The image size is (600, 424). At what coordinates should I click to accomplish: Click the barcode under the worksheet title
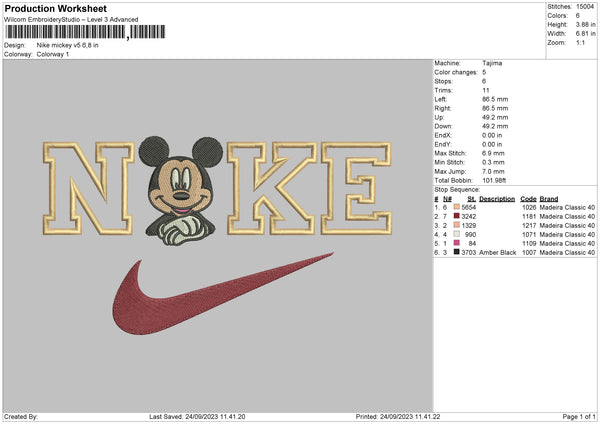(x=85, y=32)
